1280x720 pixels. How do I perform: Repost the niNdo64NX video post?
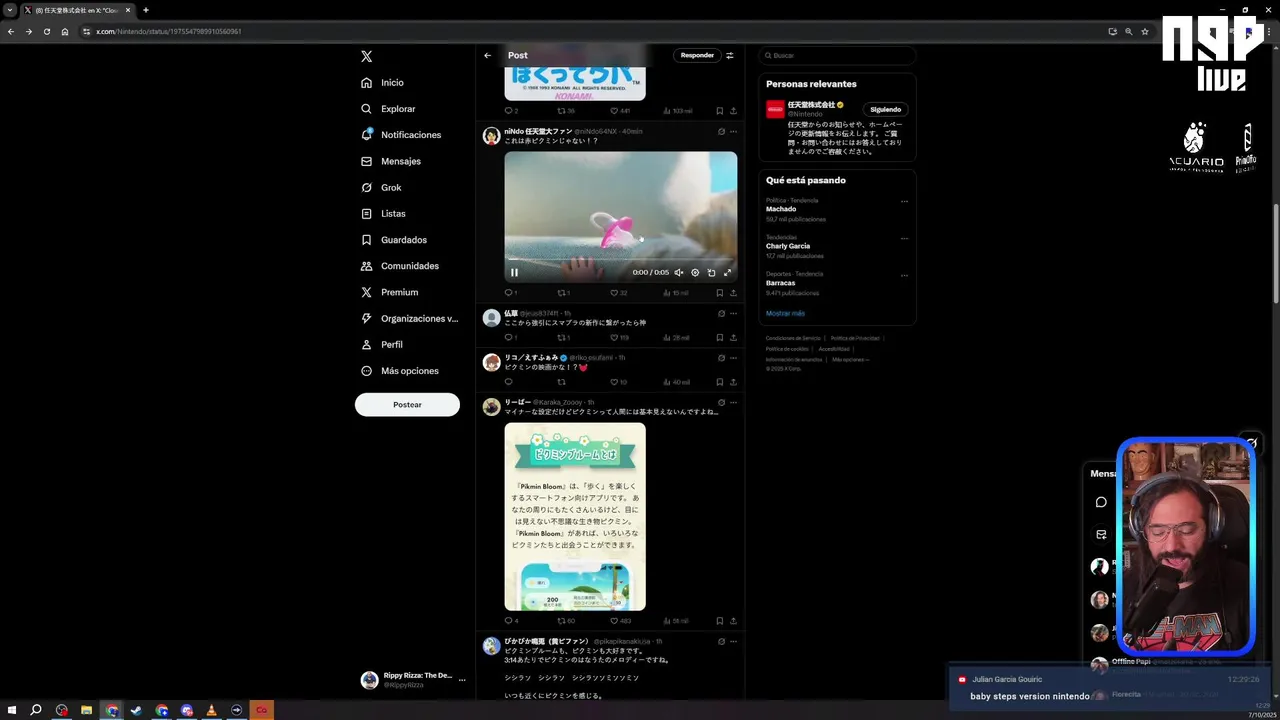(564, 293)
